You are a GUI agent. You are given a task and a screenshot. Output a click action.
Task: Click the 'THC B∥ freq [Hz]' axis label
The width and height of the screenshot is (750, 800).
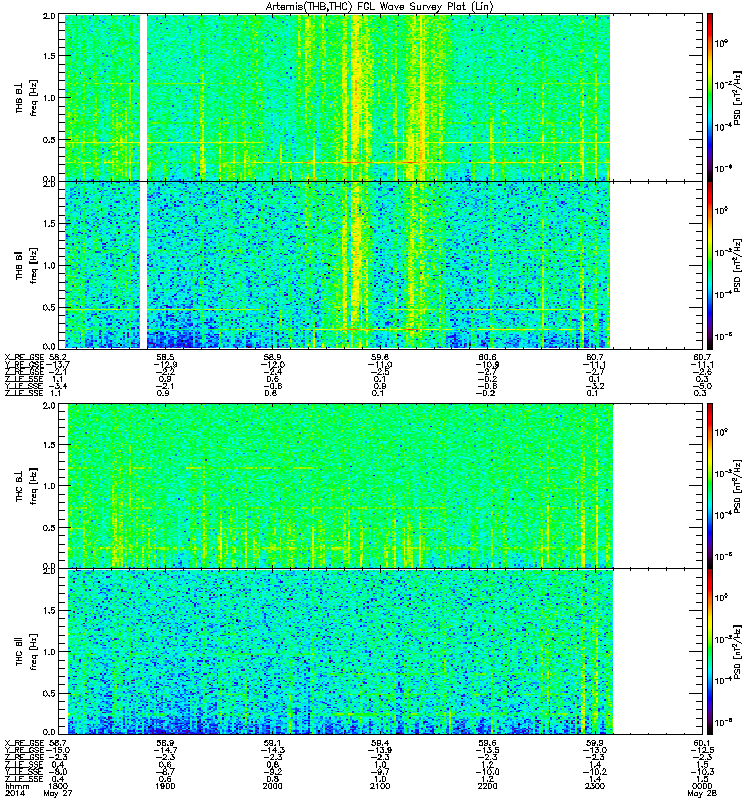tap(27, 652)
